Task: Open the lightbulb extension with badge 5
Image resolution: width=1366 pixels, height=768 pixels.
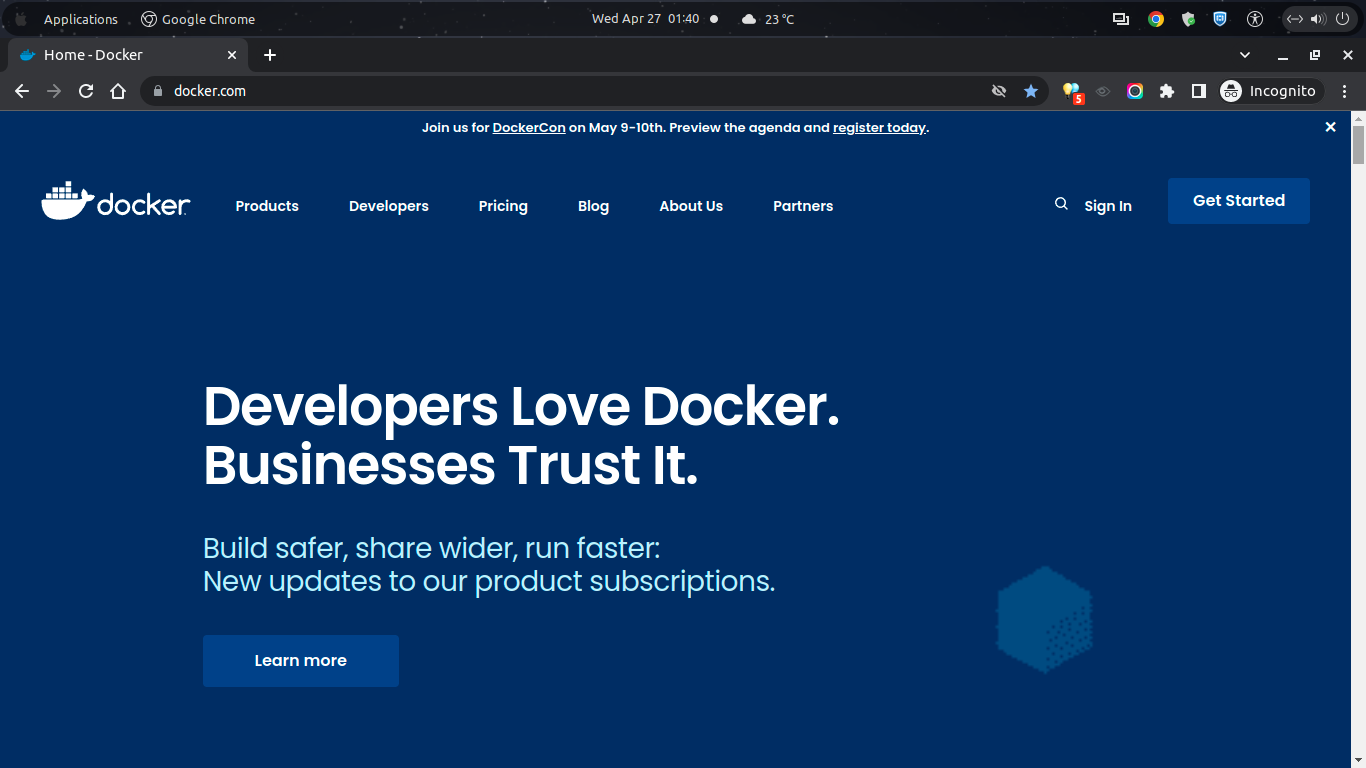Action: coord(1072,92)
